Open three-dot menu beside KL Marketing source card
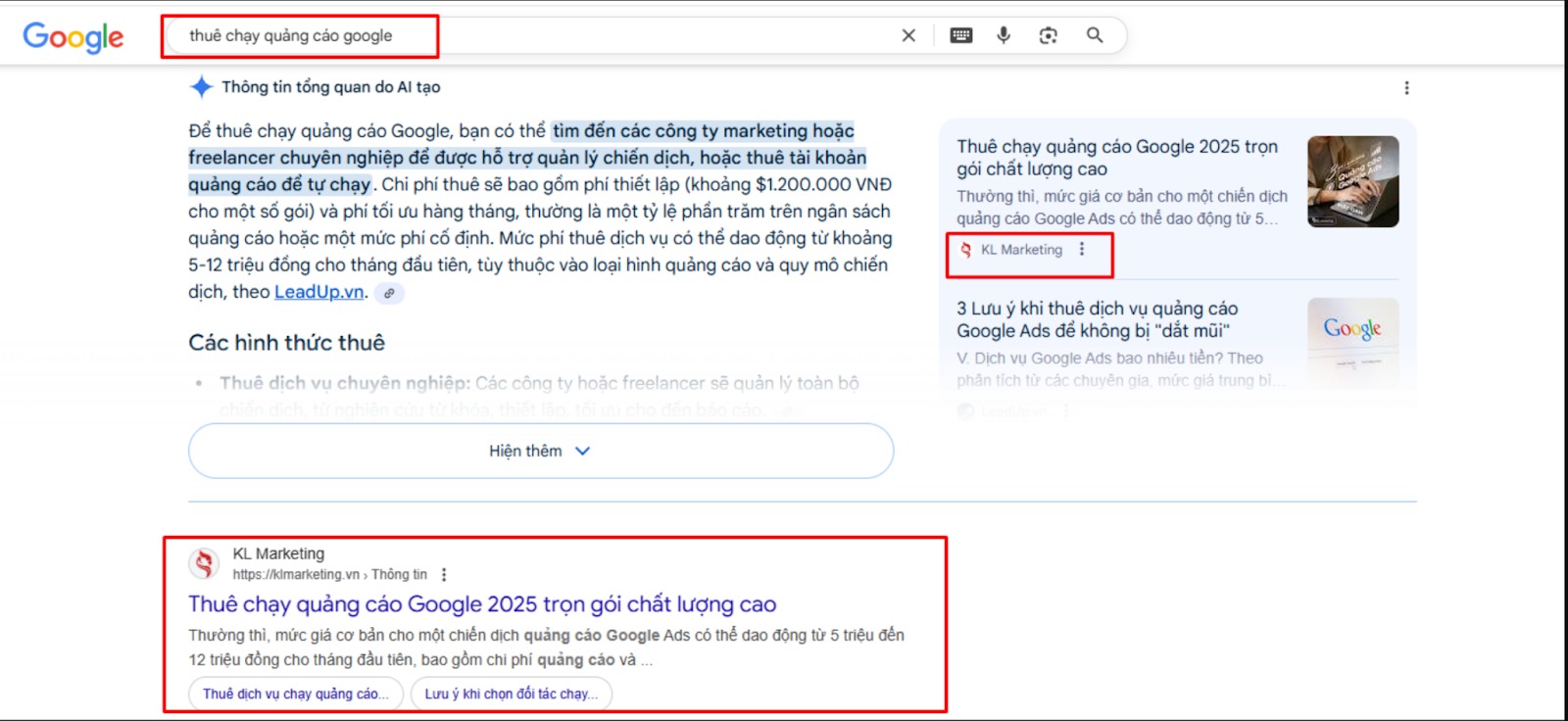1568x721 pixels. click(x=1082, y=249)
